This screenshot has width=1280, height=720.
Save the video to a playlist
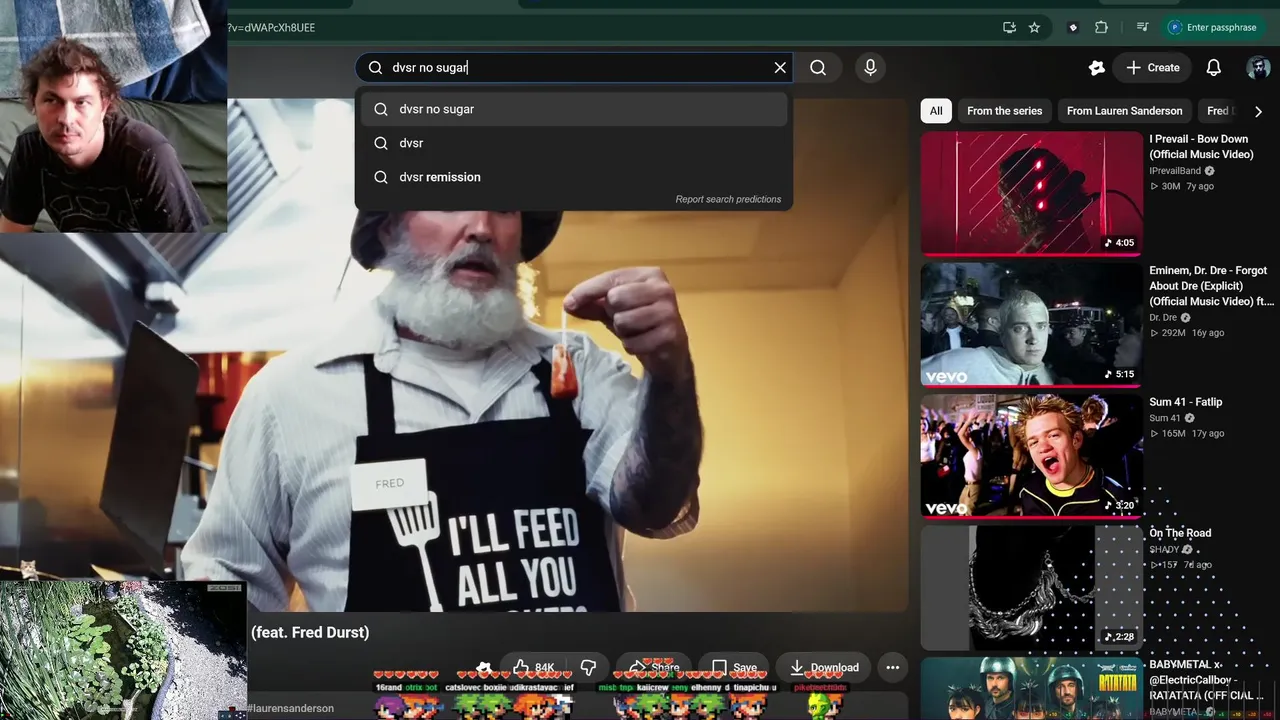pos(734,667)
